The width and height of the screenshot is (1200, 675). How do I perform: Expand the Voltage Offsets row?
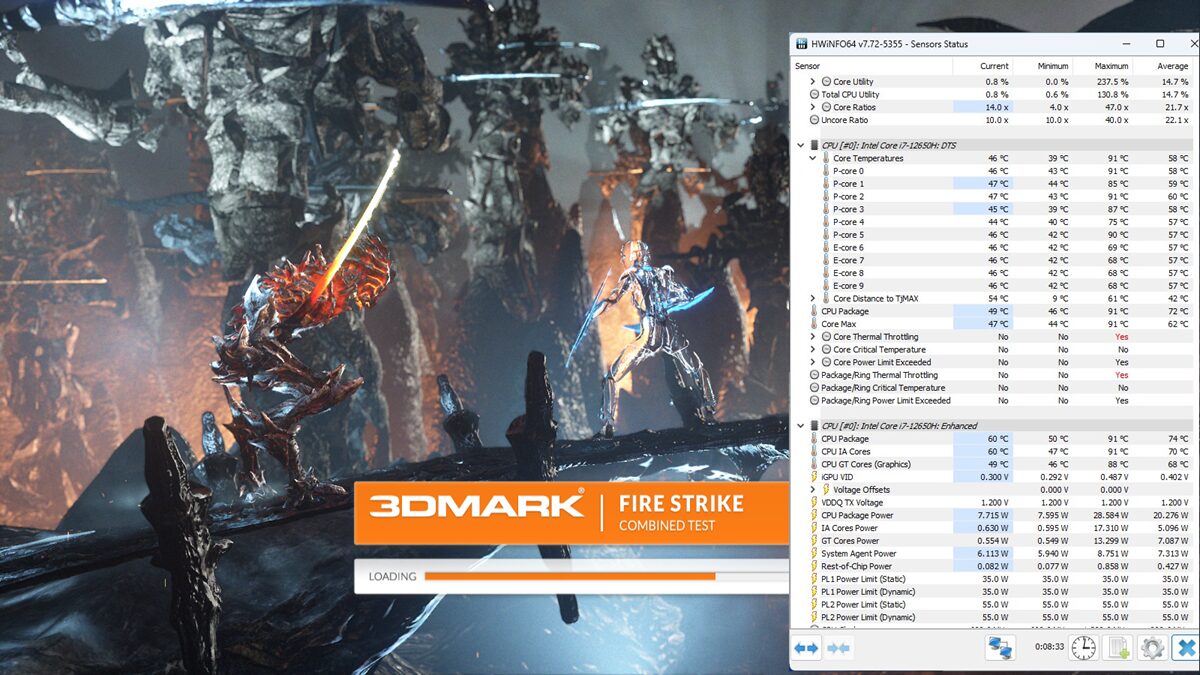813,490
